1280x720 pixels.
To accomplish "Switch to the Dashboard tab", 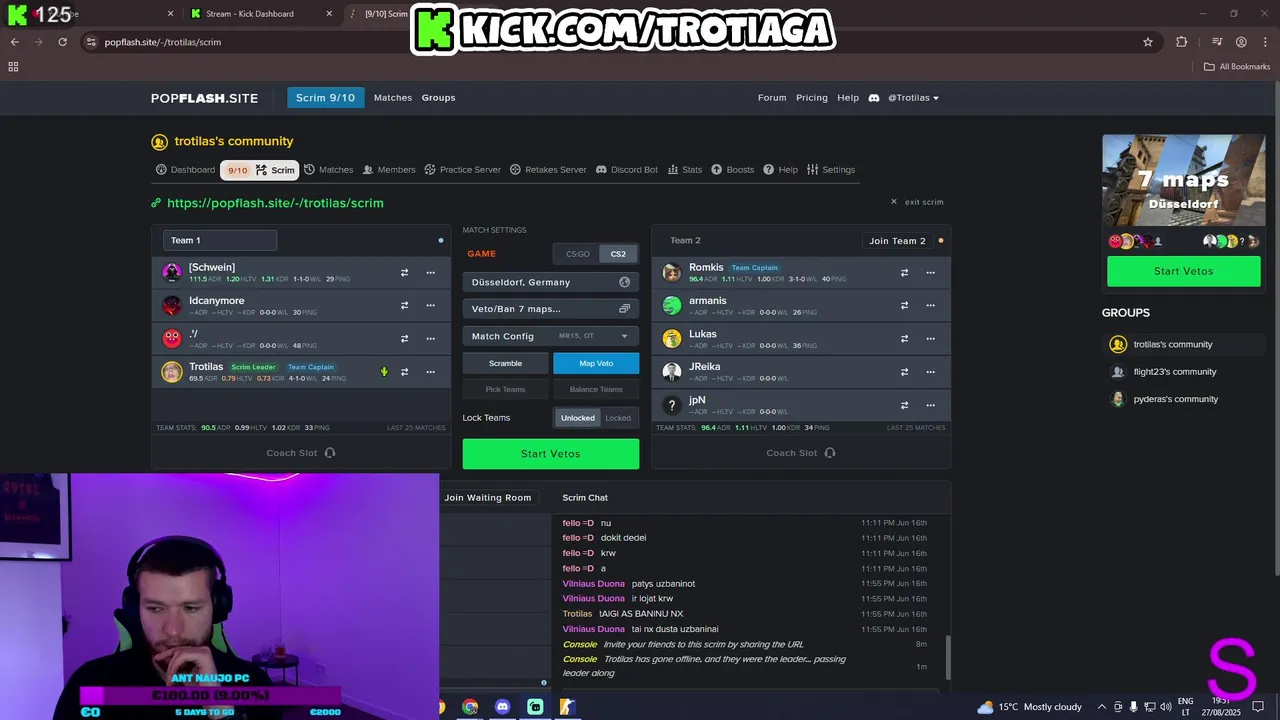I will (186, 170).
